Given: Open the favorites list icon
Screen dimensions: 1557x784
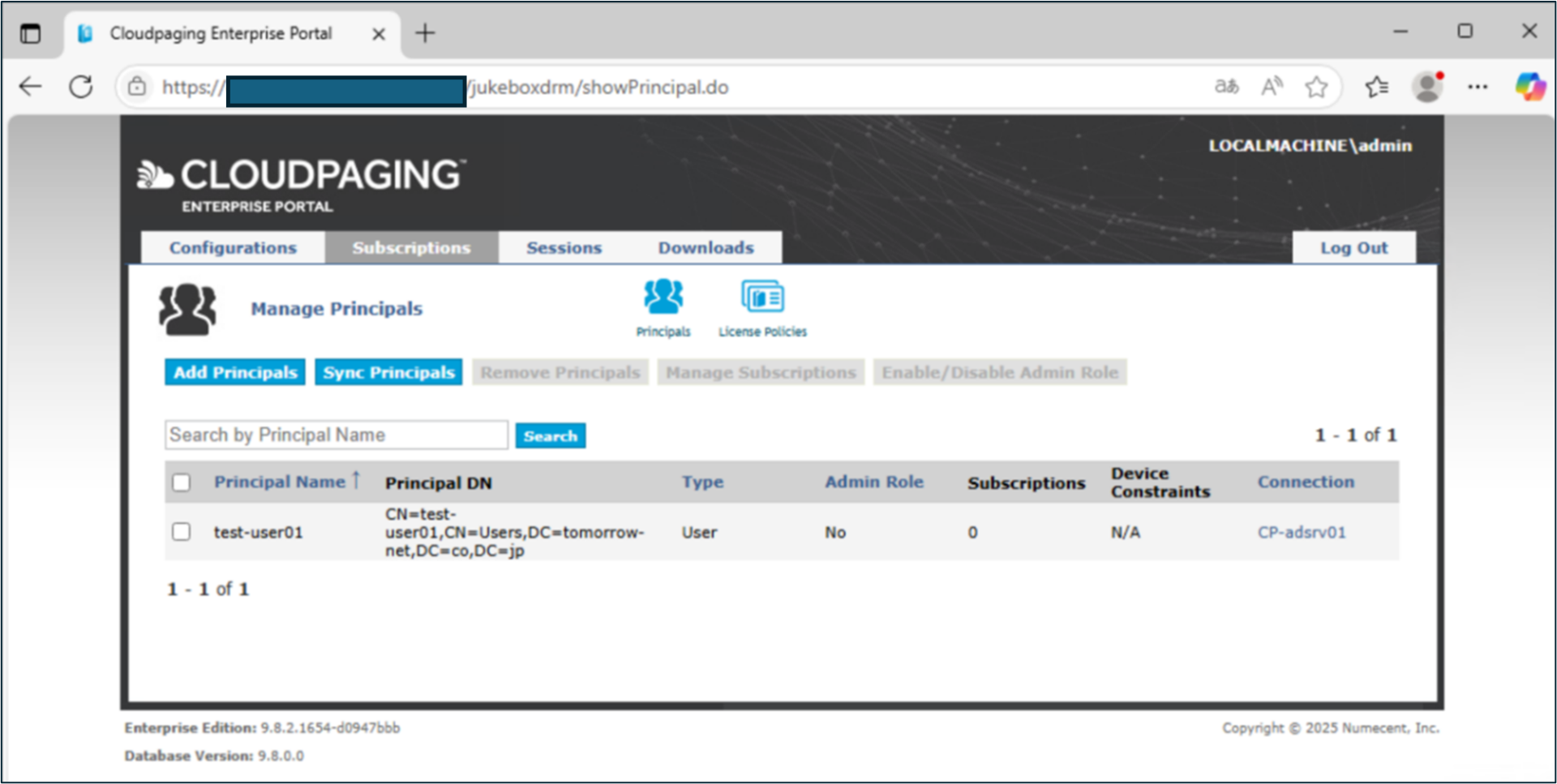Looking at the screenshot, I should tap(1376, 87).
